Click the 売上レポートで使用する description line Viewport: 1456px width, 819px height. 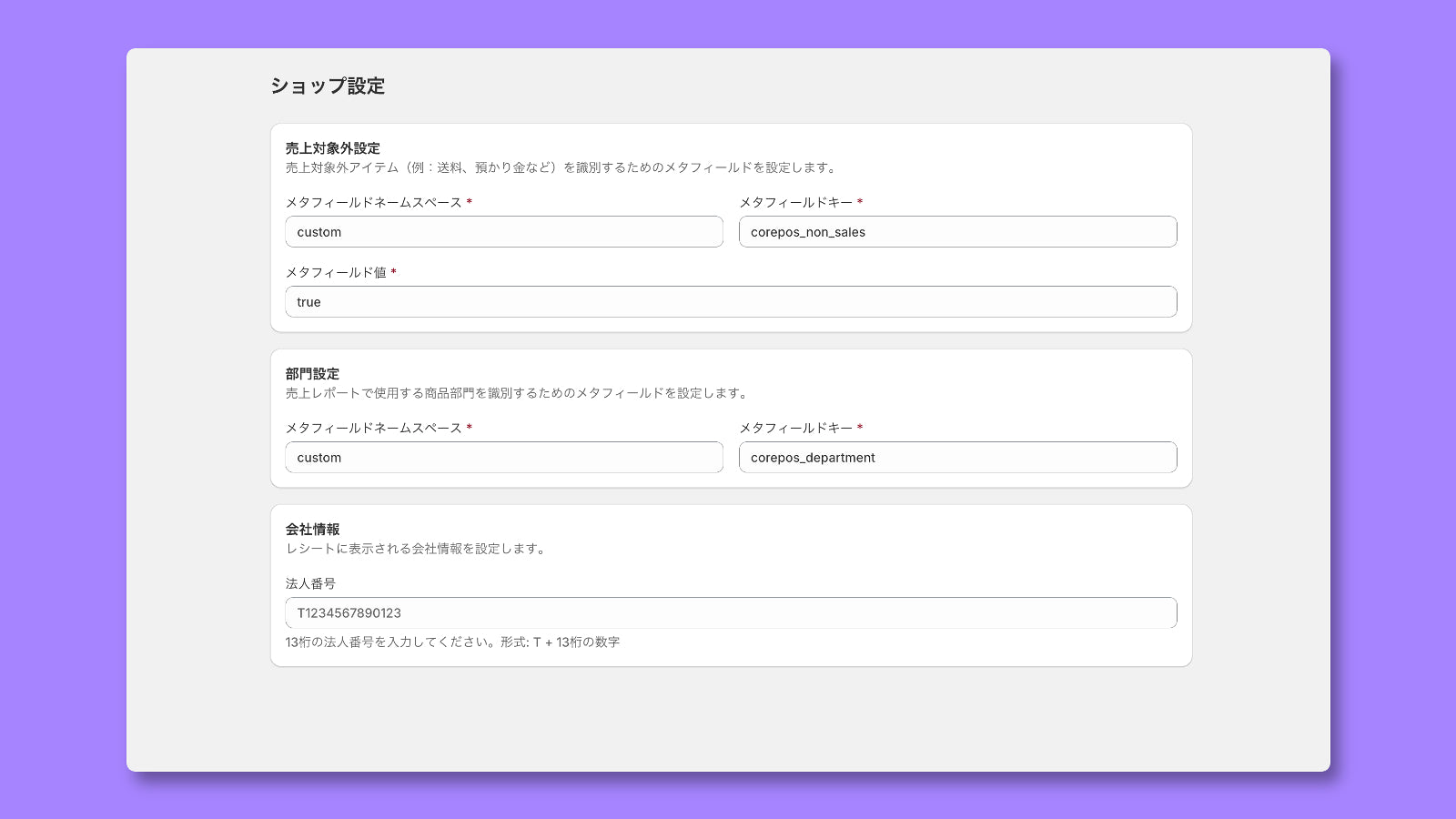pyautogui.click(x=517, y=393)
